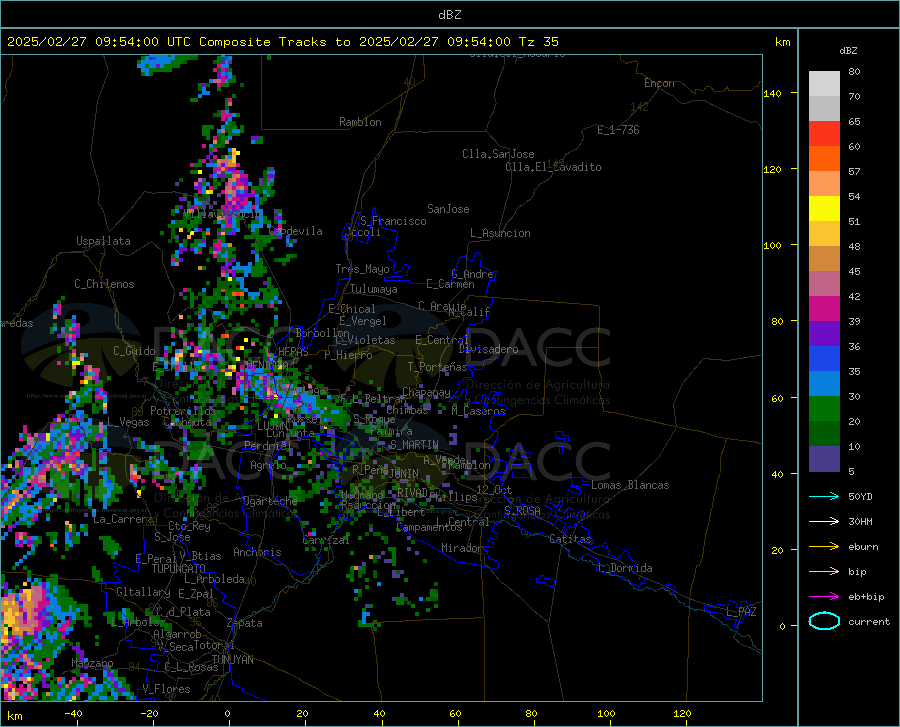Click the Carrizal place label
Image resolution: width=900 pixels, height=727 pixels.
tap(326, 540)
